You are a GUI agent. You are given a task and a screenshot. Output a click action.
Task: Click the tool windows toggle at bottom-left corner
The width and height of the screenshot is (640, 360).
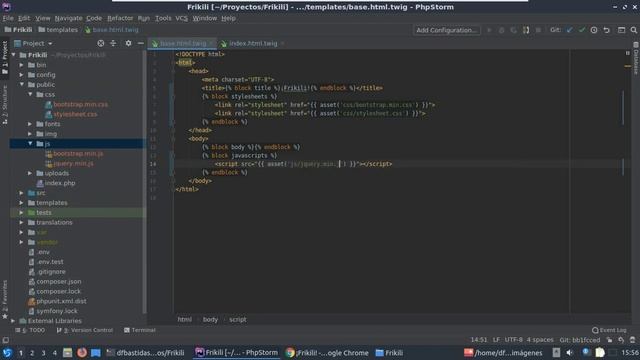(5, 340)
